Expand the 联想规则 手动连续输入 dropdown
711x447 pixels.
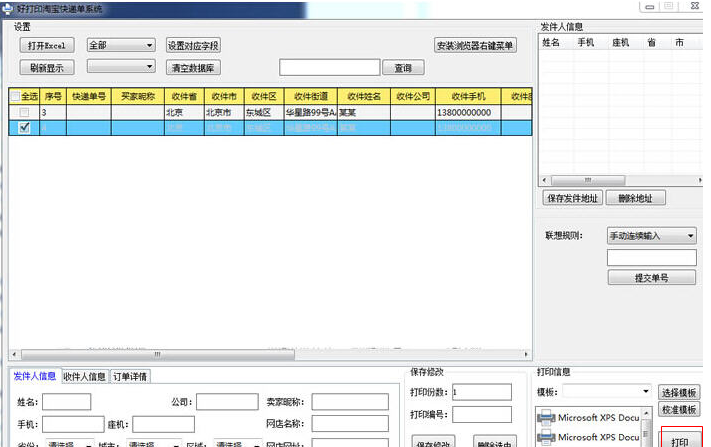(651, 236)
